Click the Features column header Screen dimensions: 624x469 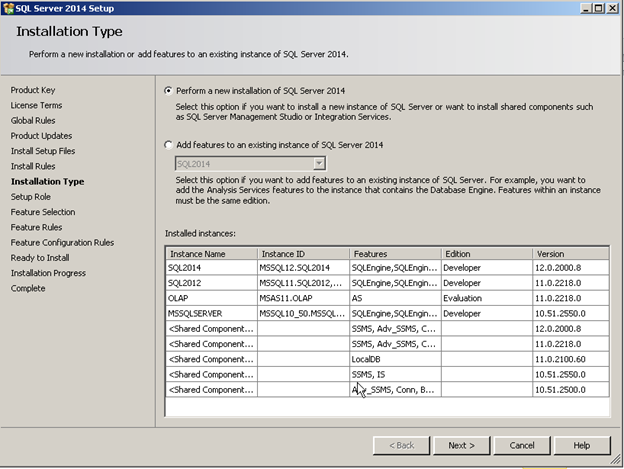[x=395, y=254]
